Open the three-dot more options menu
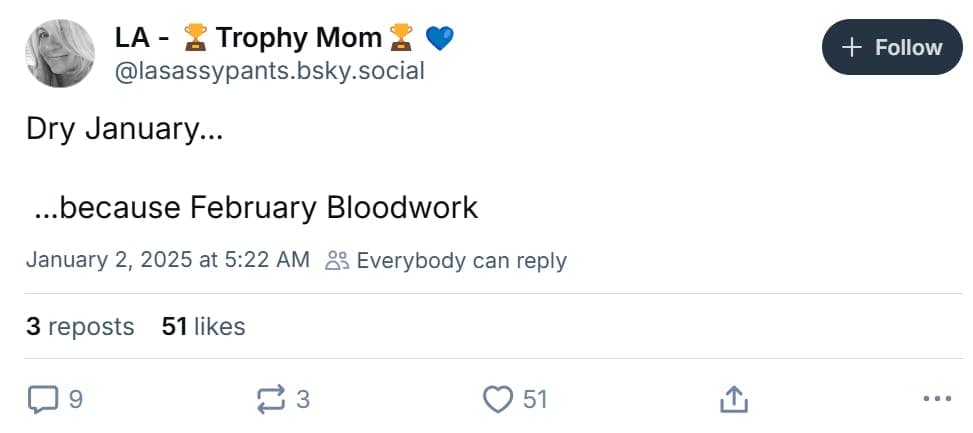 coord(936,400)
